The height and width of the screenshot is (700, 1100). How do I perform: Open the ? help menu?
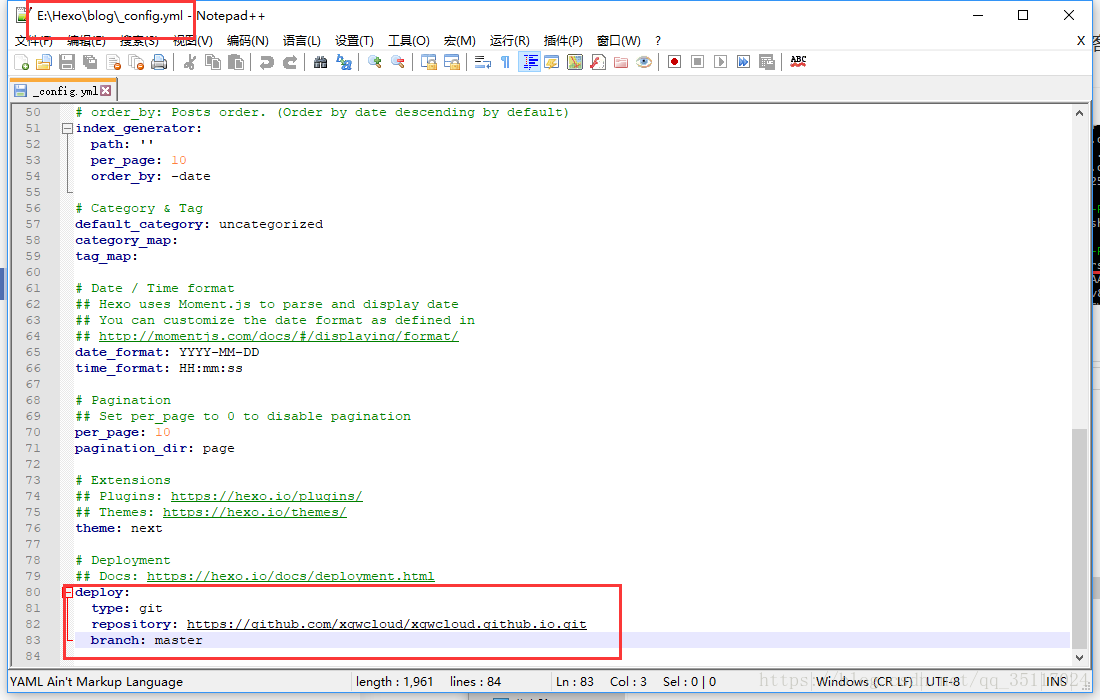click(x=657, y=41)
